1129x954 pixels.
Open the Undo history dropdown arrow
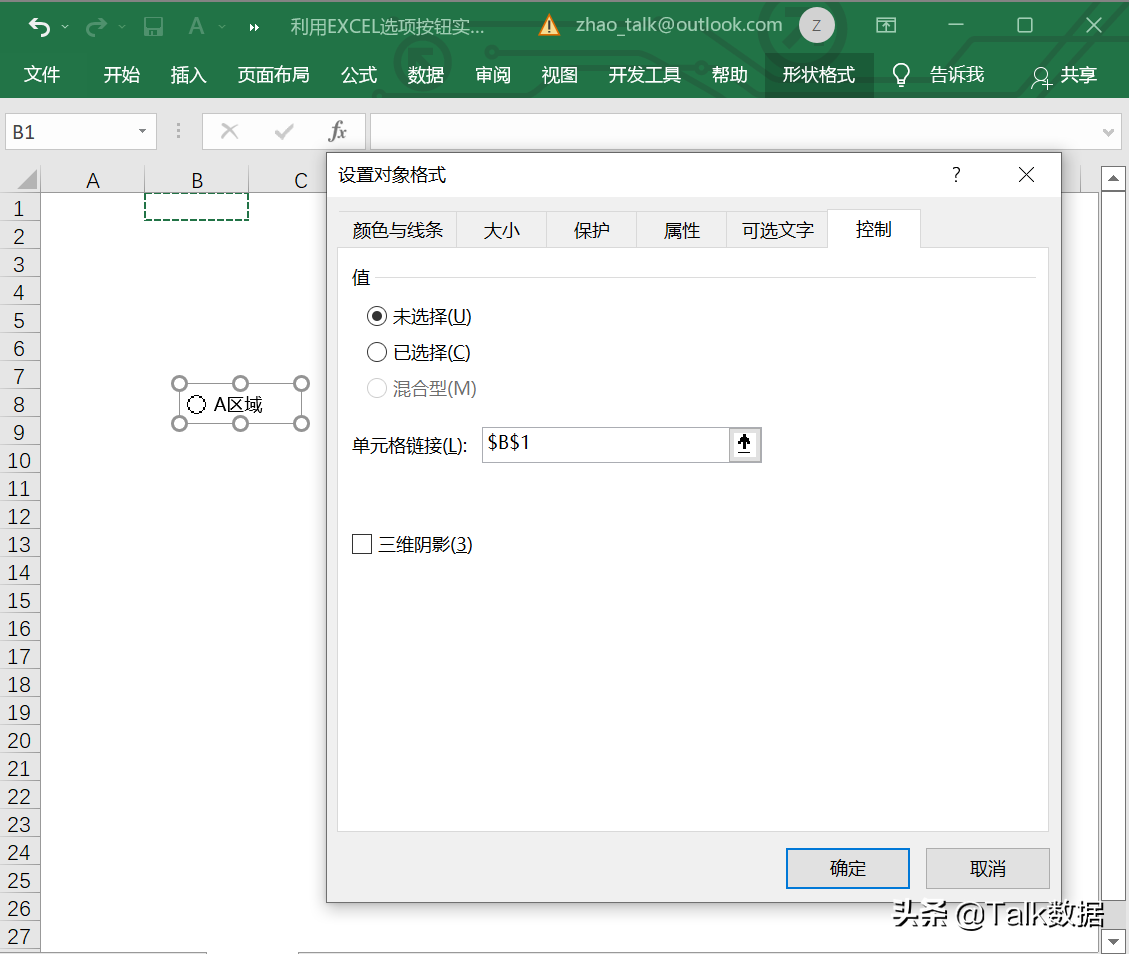click(x=65, y=27)
